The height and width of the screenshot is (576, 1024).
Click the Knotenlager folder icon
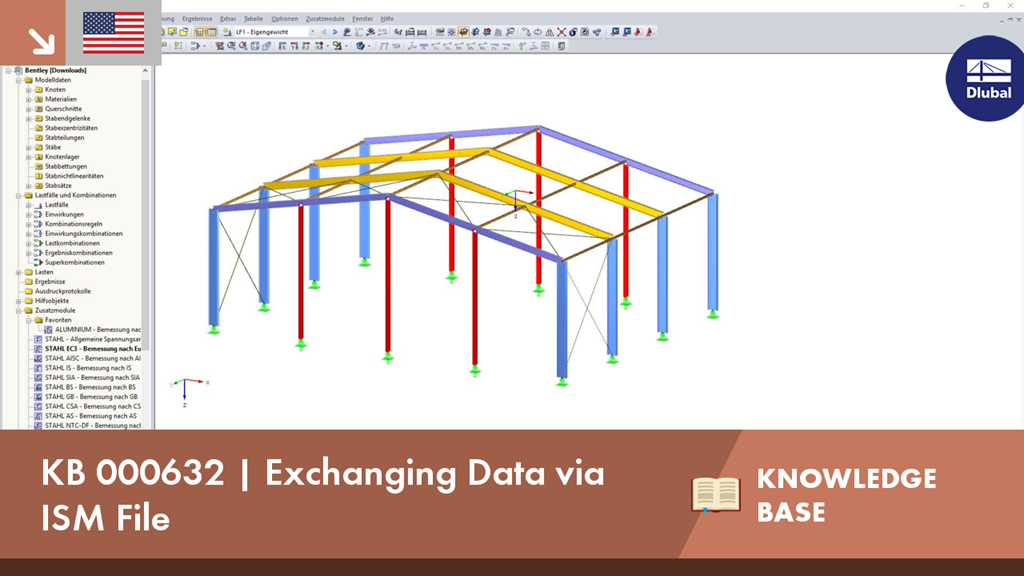click(39, 157)
